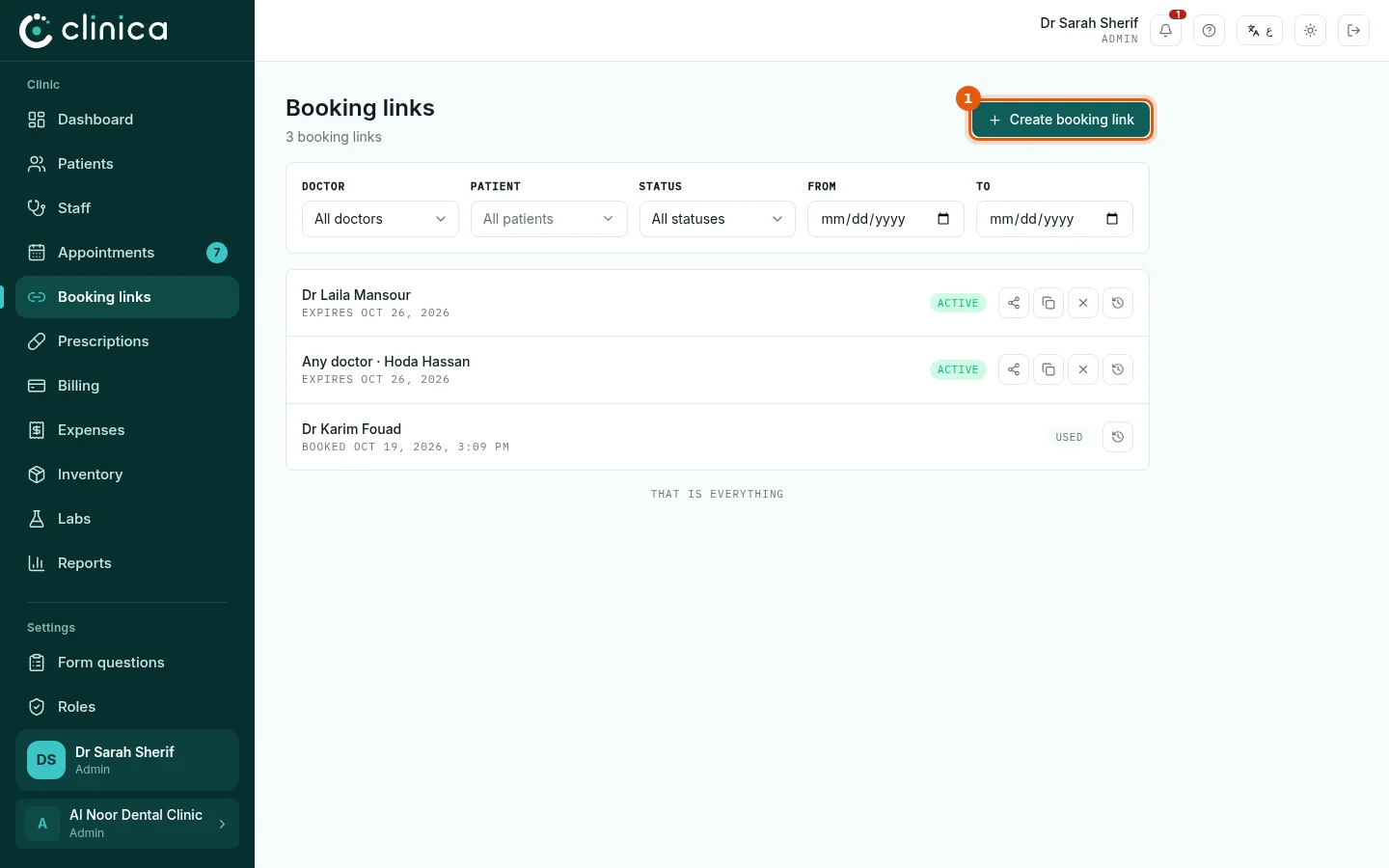Click the From date input field
This screenshot has width=1389, height=868.
point(885,219)
